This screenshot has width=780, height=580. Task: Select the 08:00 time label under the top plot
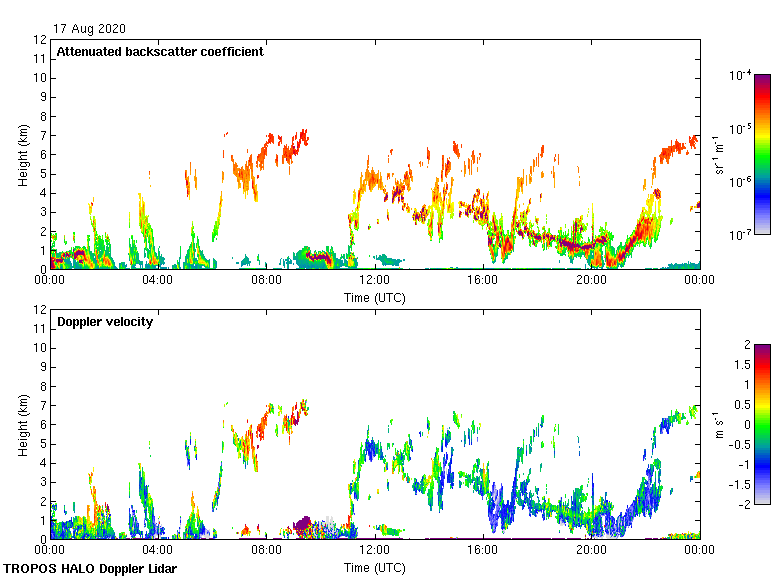(x=266, y=281)
